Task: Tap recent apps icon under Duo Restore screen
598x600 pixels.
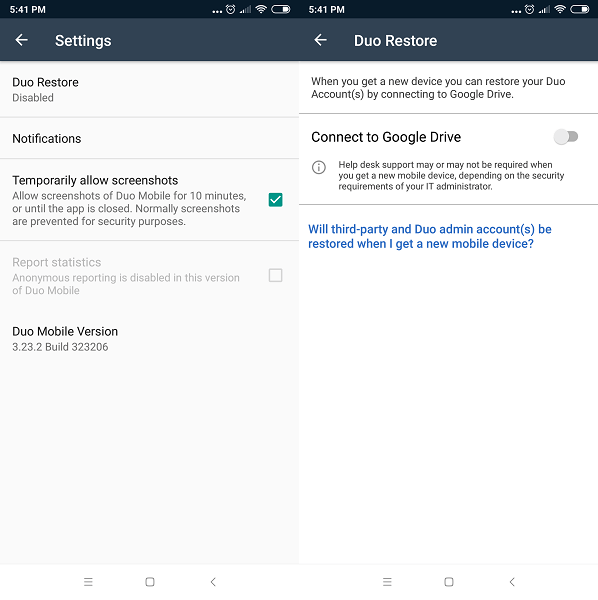Action: tap(387, 582)
